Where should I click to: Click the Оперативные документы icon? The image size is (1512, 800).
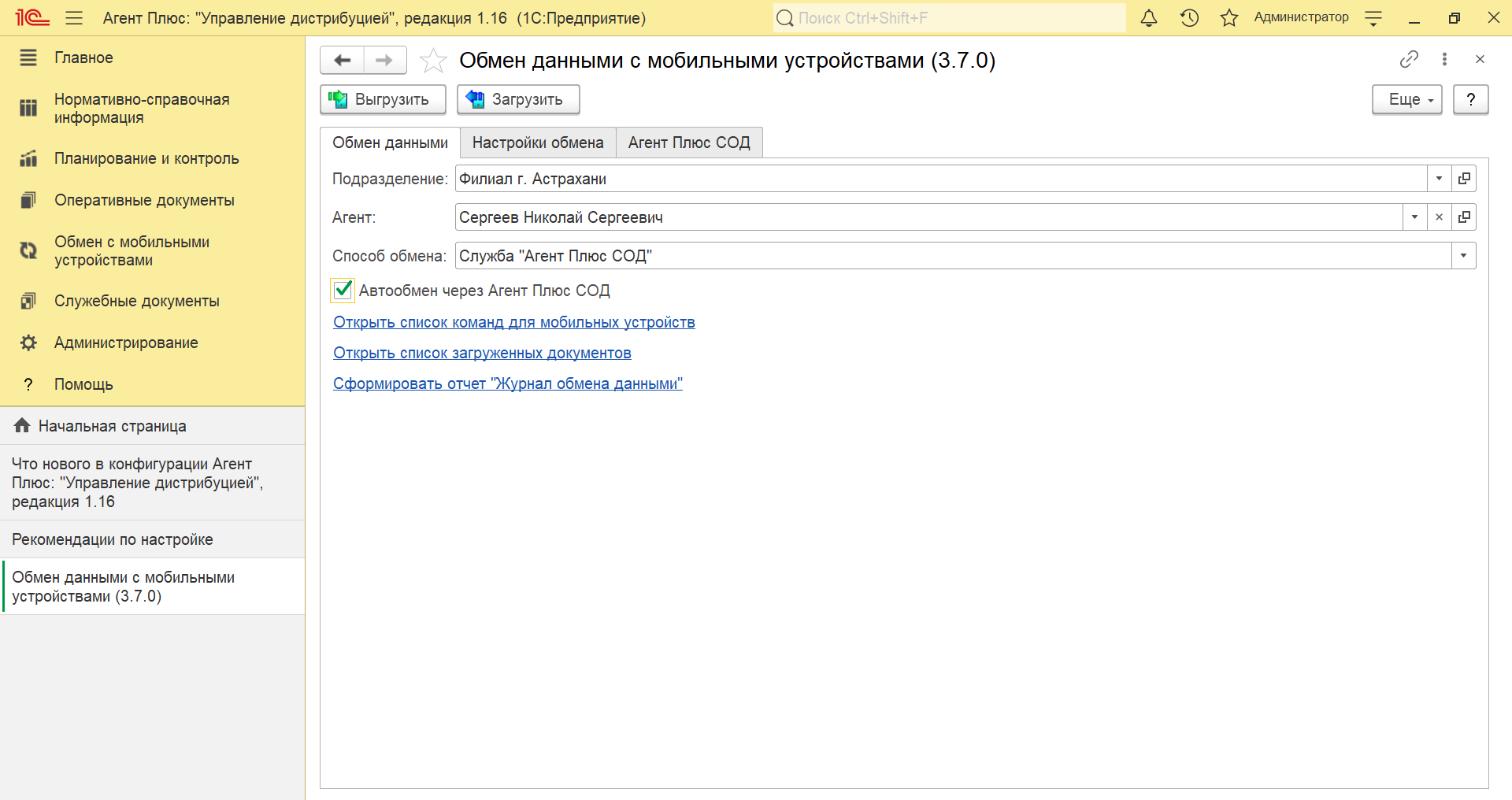28,200
